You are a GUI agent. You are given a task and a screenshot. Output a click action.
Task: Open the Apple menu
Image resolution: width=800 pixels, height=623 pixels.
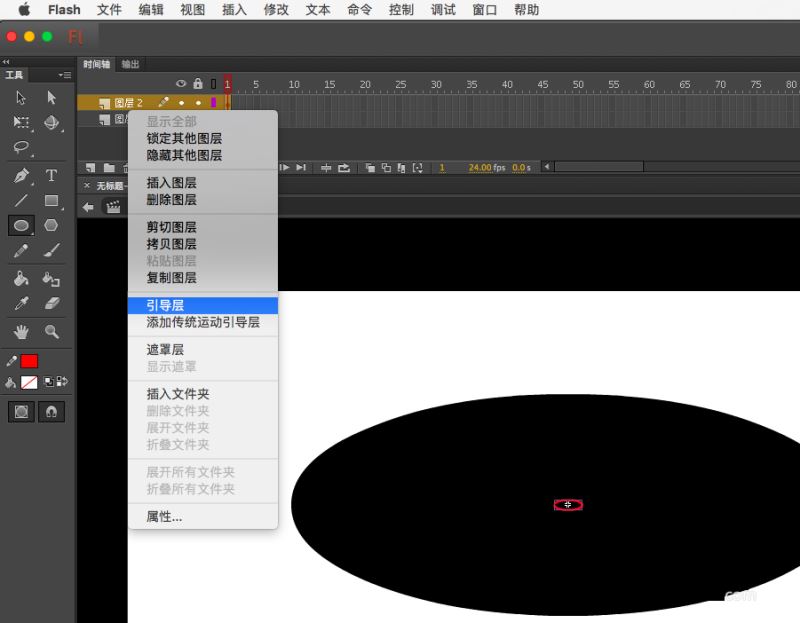click(24, 10)
